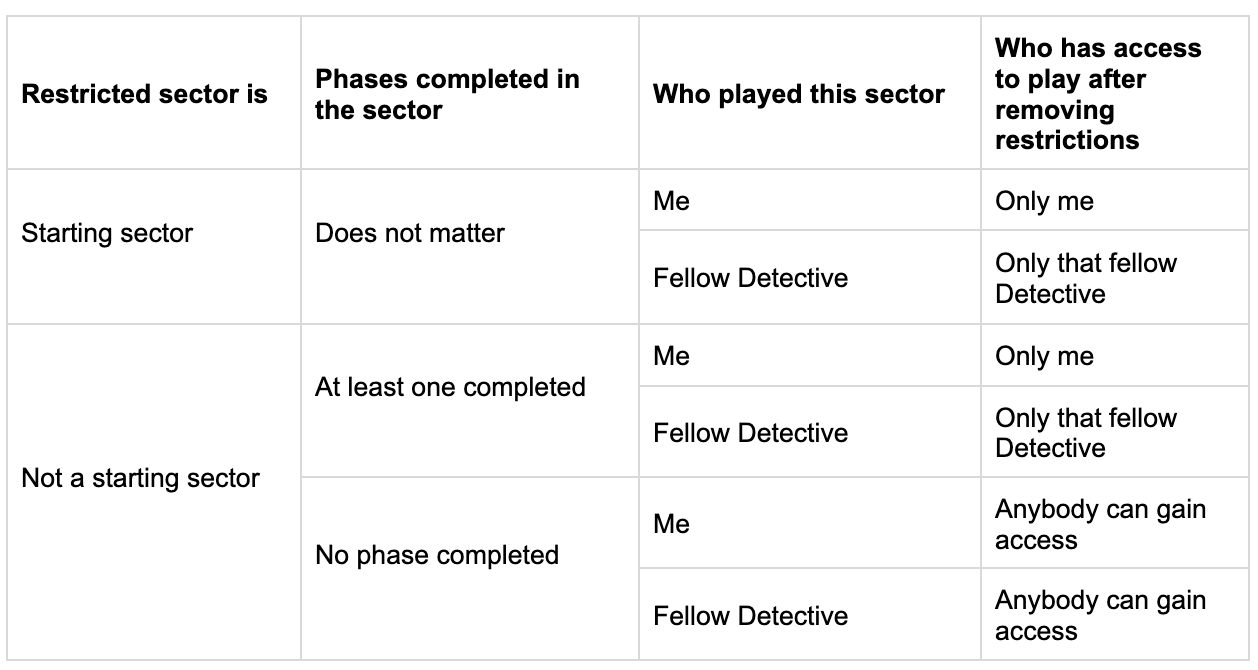Click 'Fellow Detective' in Starting sector rows

point(750,278)
